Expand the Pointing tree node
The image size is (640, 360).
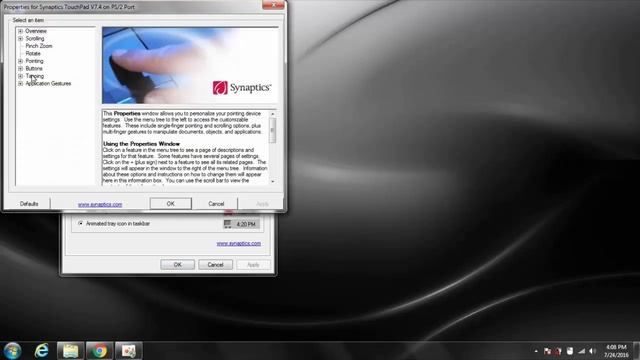(20, 61)
